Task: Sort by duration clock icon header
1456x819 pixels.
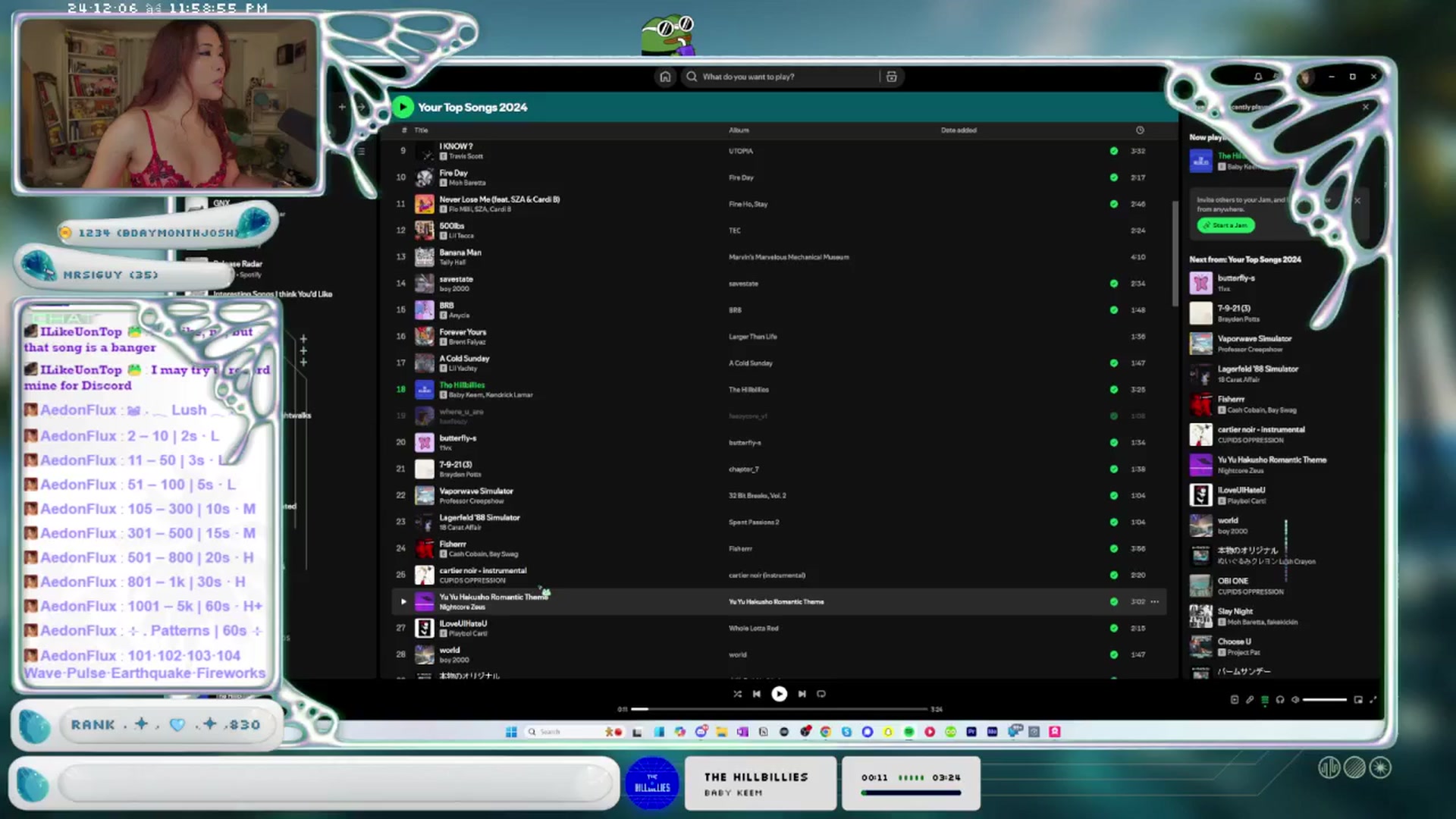Action: [x=1140, y=130]
